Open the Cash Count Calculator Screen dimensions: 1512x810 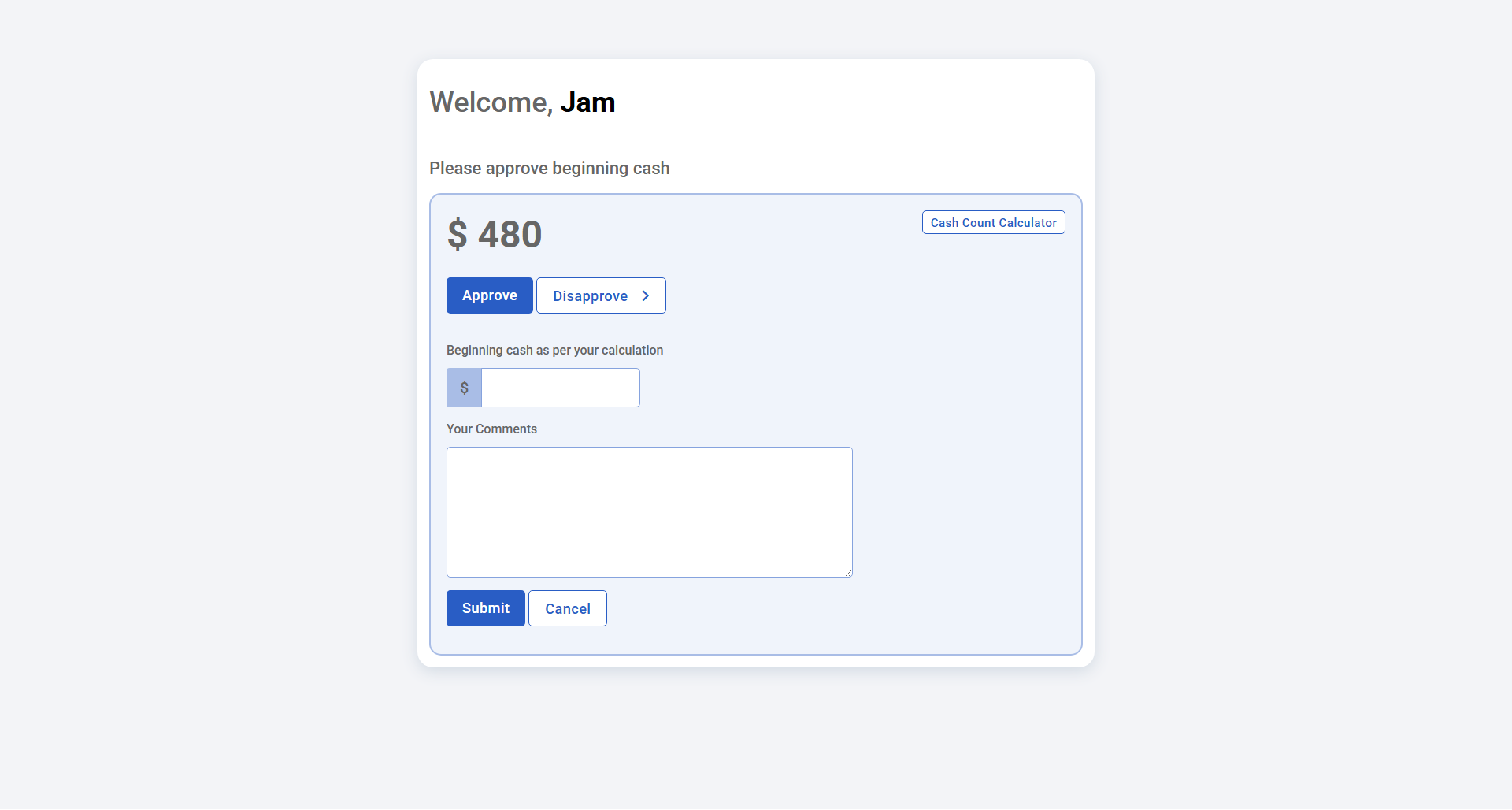(993, 223)
